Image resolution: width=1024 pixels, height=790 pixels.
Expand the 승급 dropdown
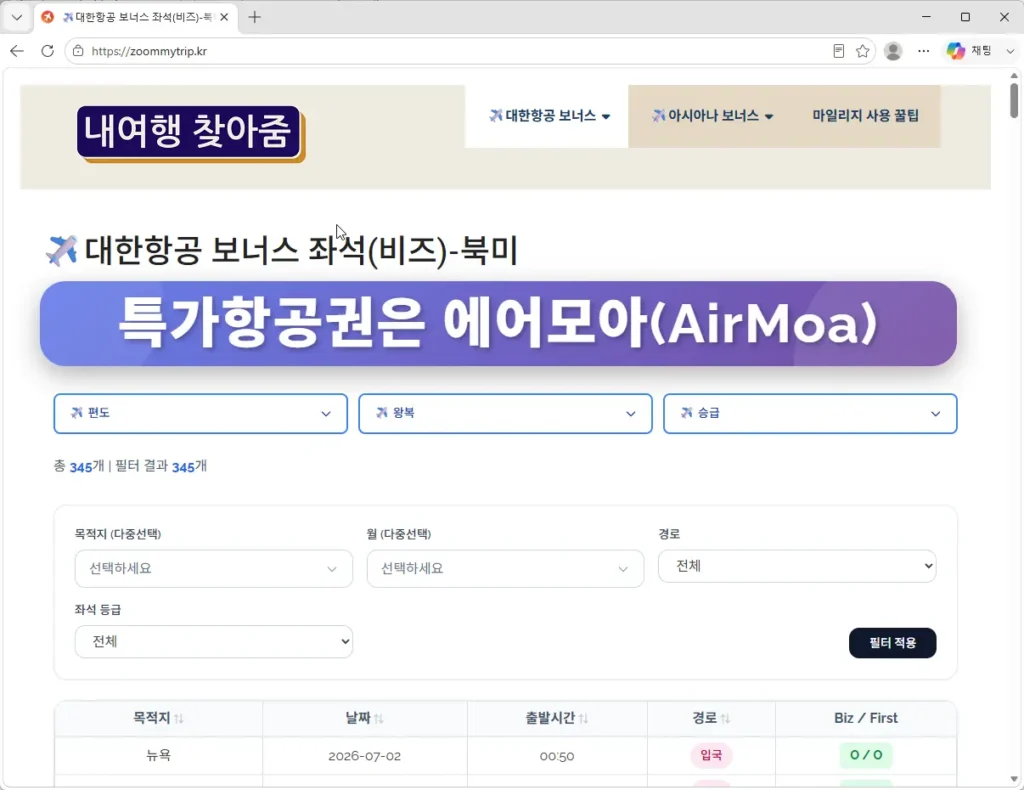pyautogui.click(x=810, y=413)
